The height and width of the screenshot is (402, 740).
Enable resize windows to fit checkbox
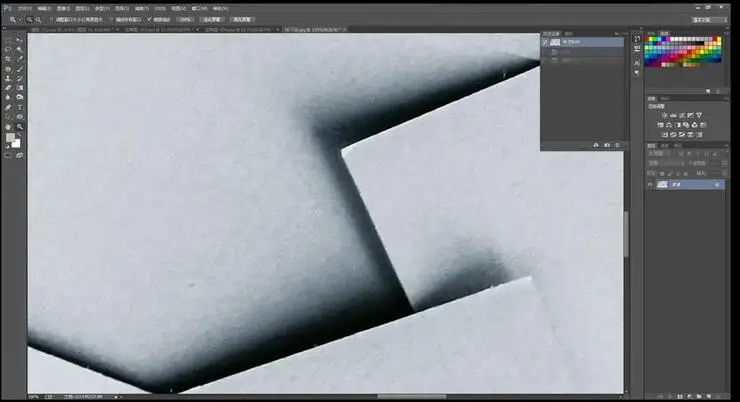(51, 19)
